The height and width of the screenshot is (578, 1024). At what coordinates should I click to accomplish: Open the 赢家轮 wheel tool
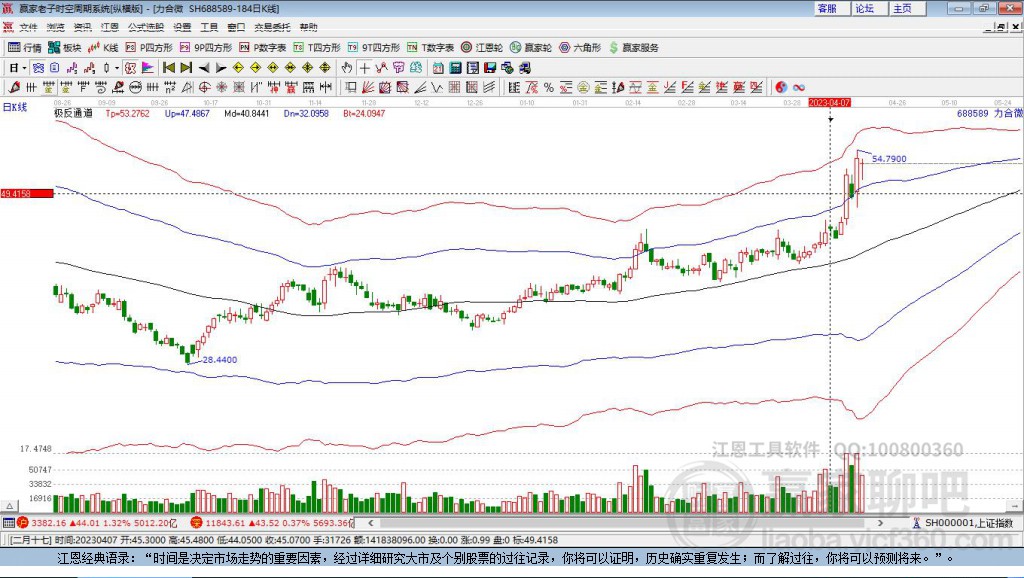tap(531, 48)
